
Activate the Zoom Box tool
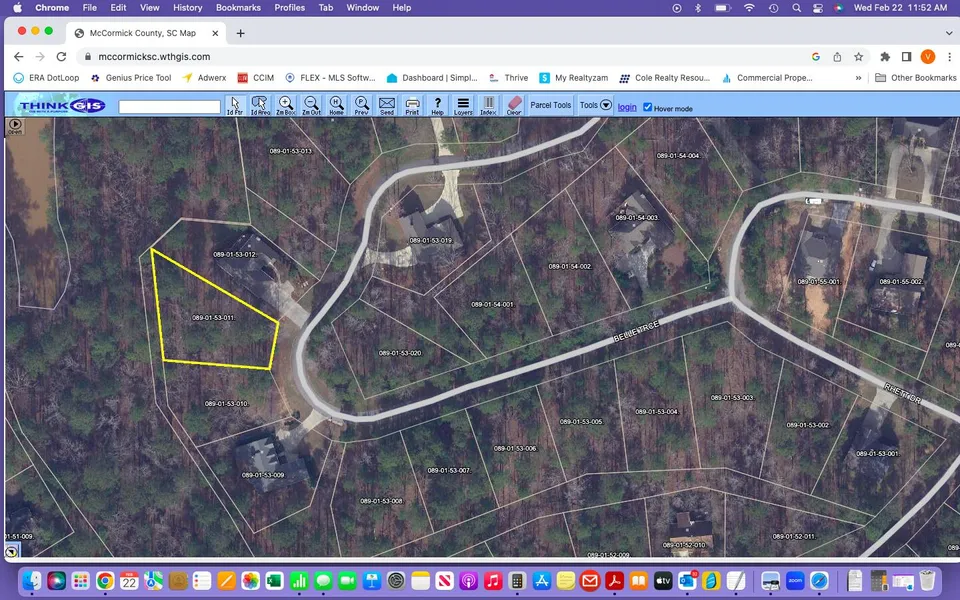tap(286, 105)
